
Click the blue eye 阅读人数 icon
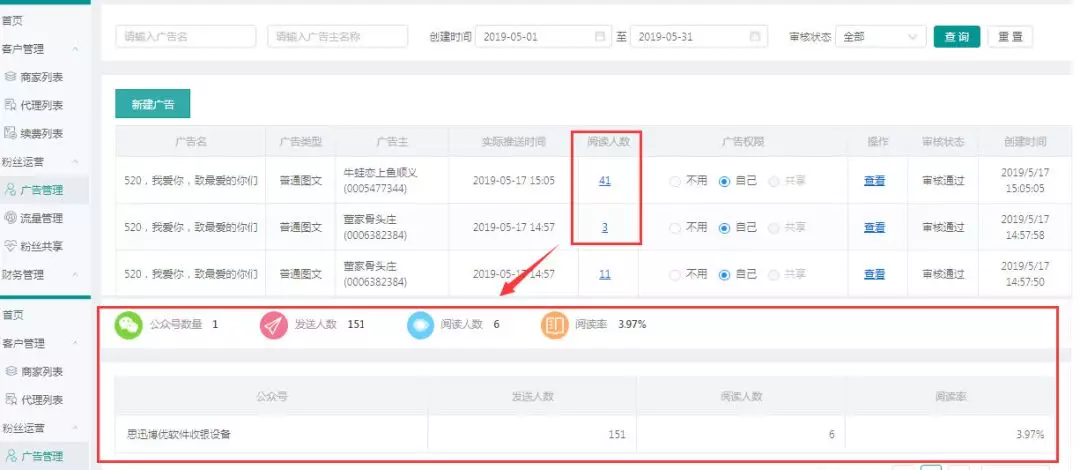(x=420, y=325)
